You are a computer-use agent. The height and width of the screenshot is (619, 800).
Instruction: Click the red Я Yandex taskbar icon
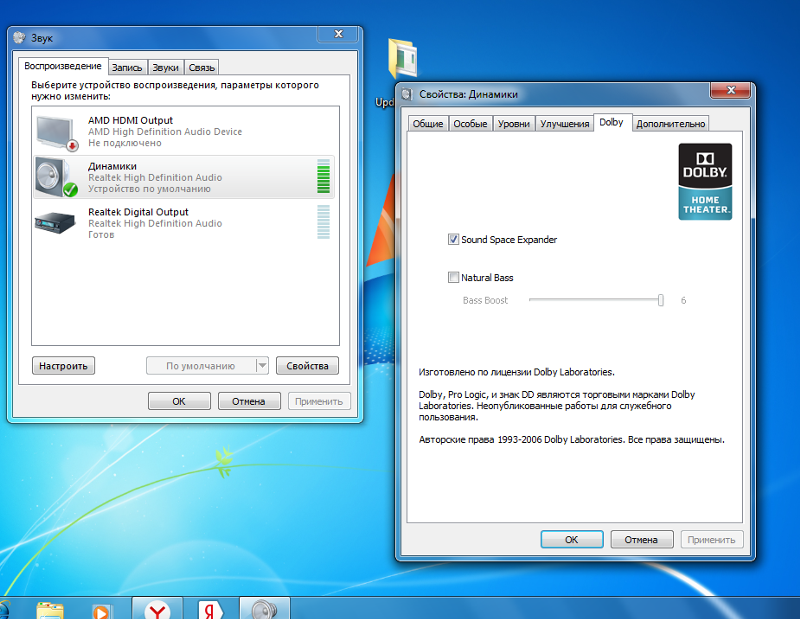(210, 610)
